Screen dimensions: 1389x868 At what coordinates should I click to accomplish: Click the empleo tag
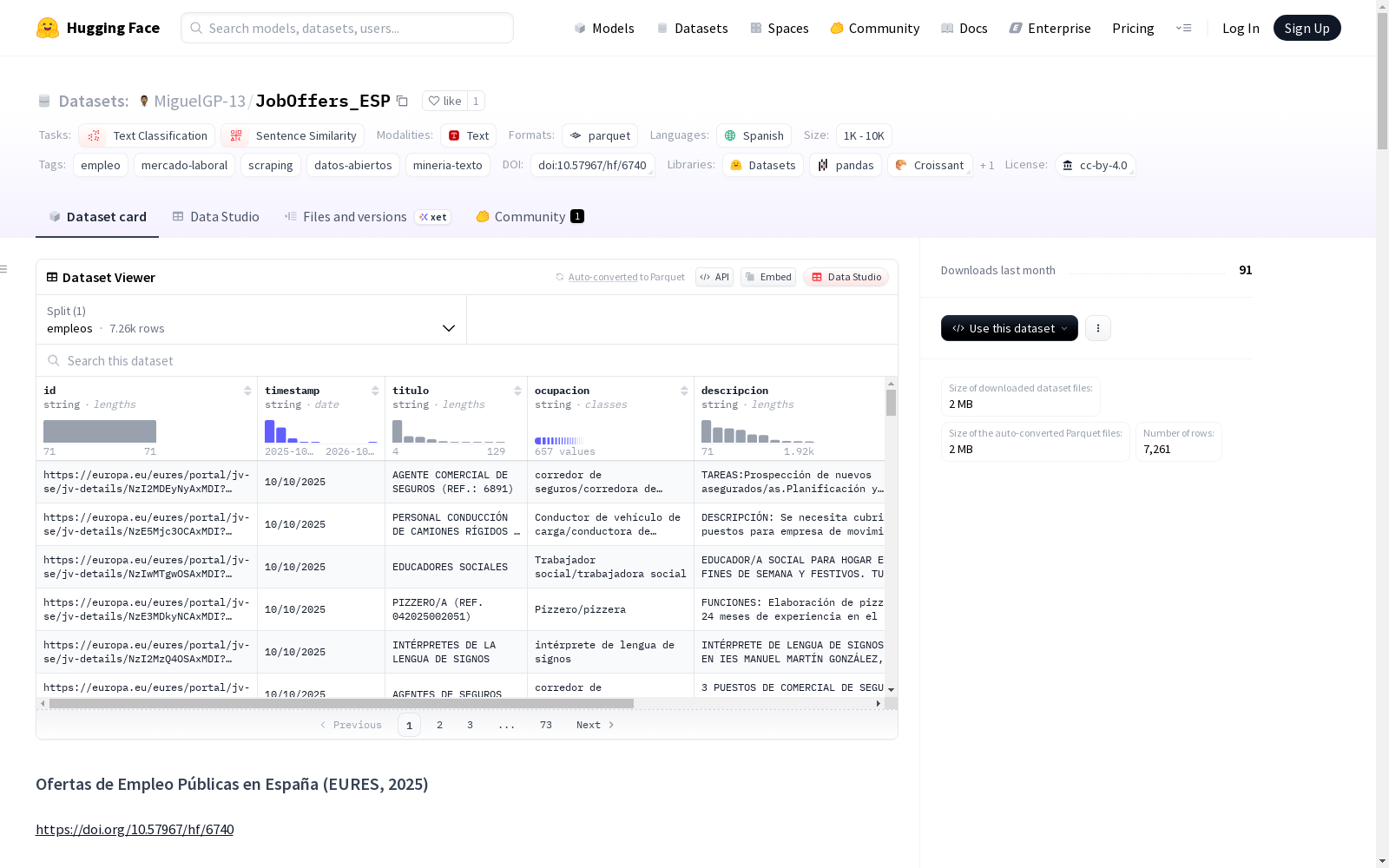(x=101, y=165)
